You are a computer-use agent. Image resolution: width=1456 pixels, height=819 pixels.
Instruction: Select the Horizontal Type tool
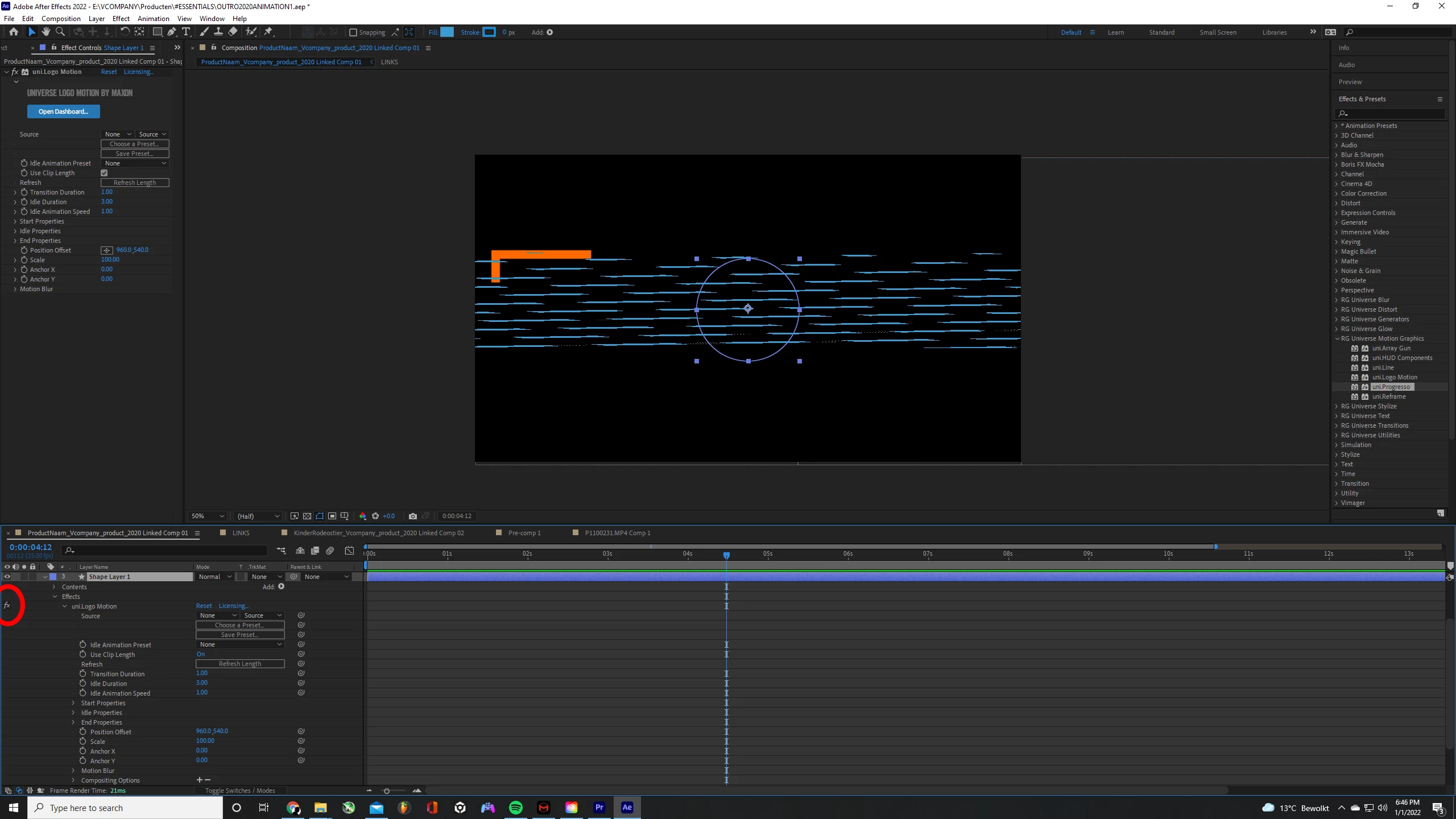(x=186, y=32)
